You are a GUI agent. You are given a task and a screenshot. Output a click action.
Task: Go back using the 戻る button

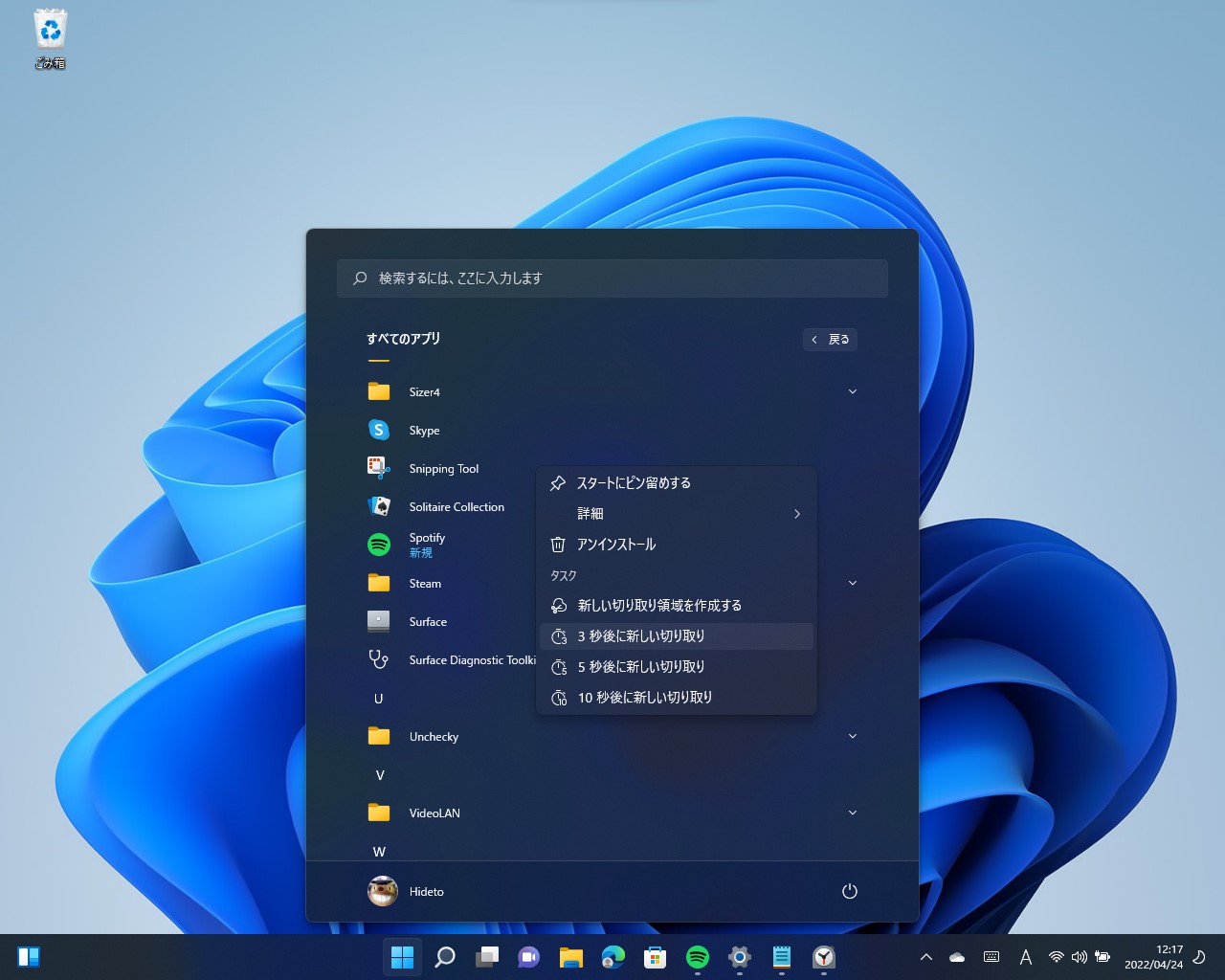[x=830, y=339]
